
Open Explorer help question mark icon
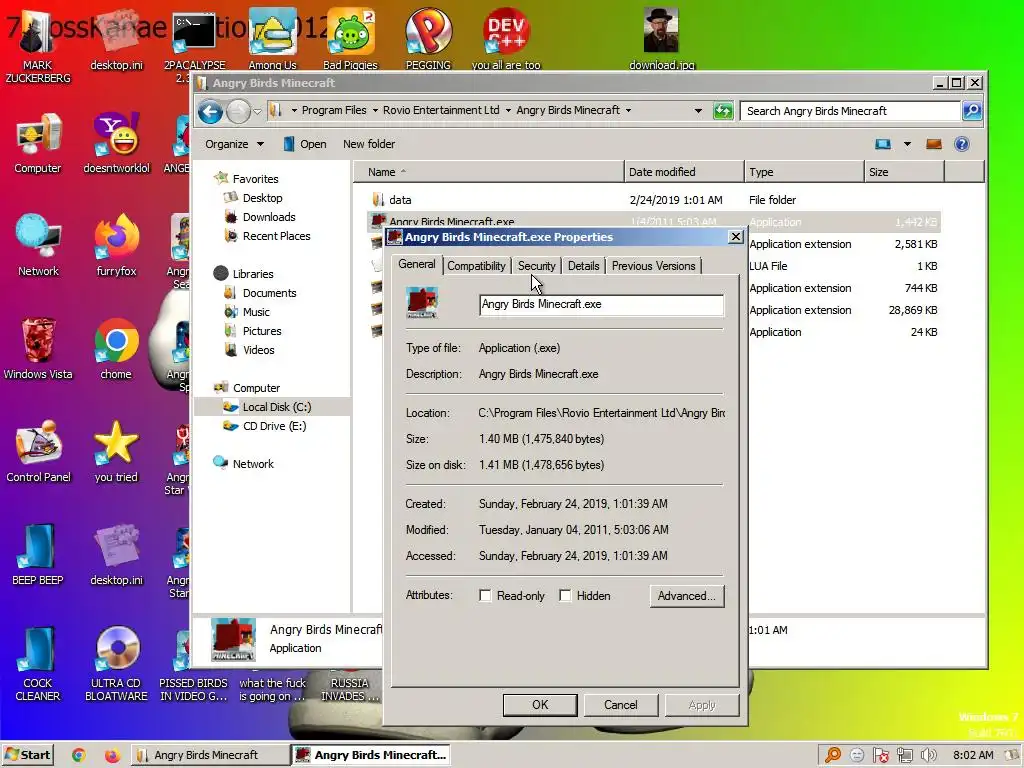961,144
